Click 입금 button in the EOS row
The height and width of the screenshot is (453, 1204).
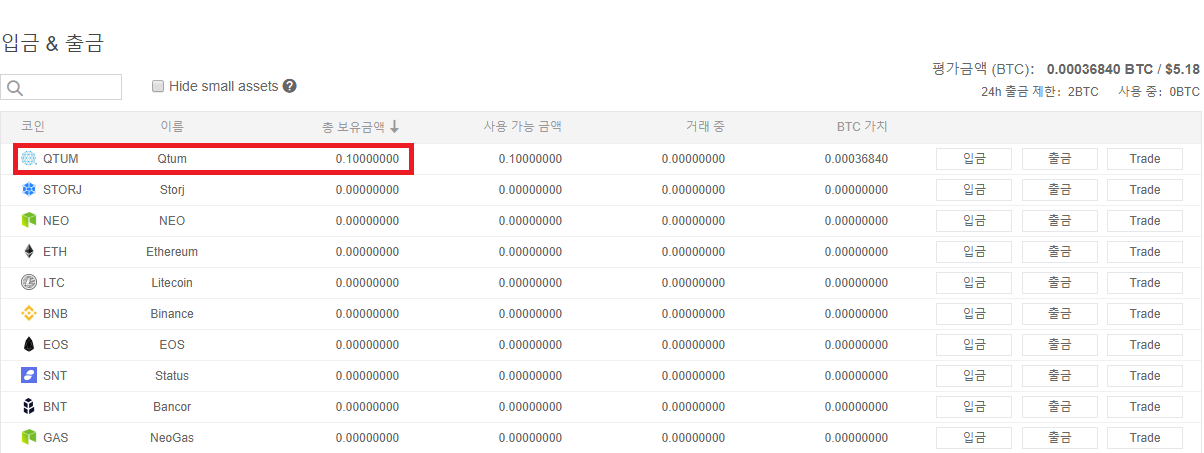coord(974,345)
